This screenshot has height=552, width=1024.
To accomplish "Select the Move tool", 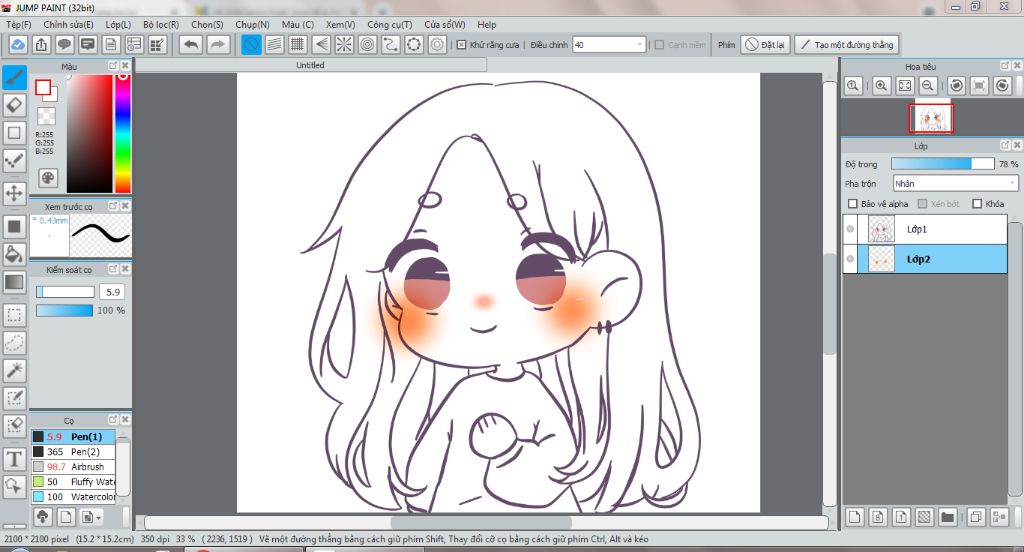I will tap(14, 193).
